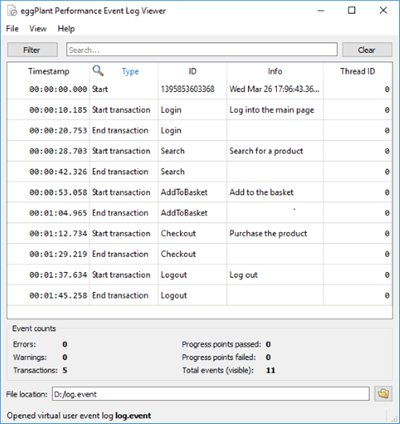Sort by the Type column header

click(x=130, y=71)
